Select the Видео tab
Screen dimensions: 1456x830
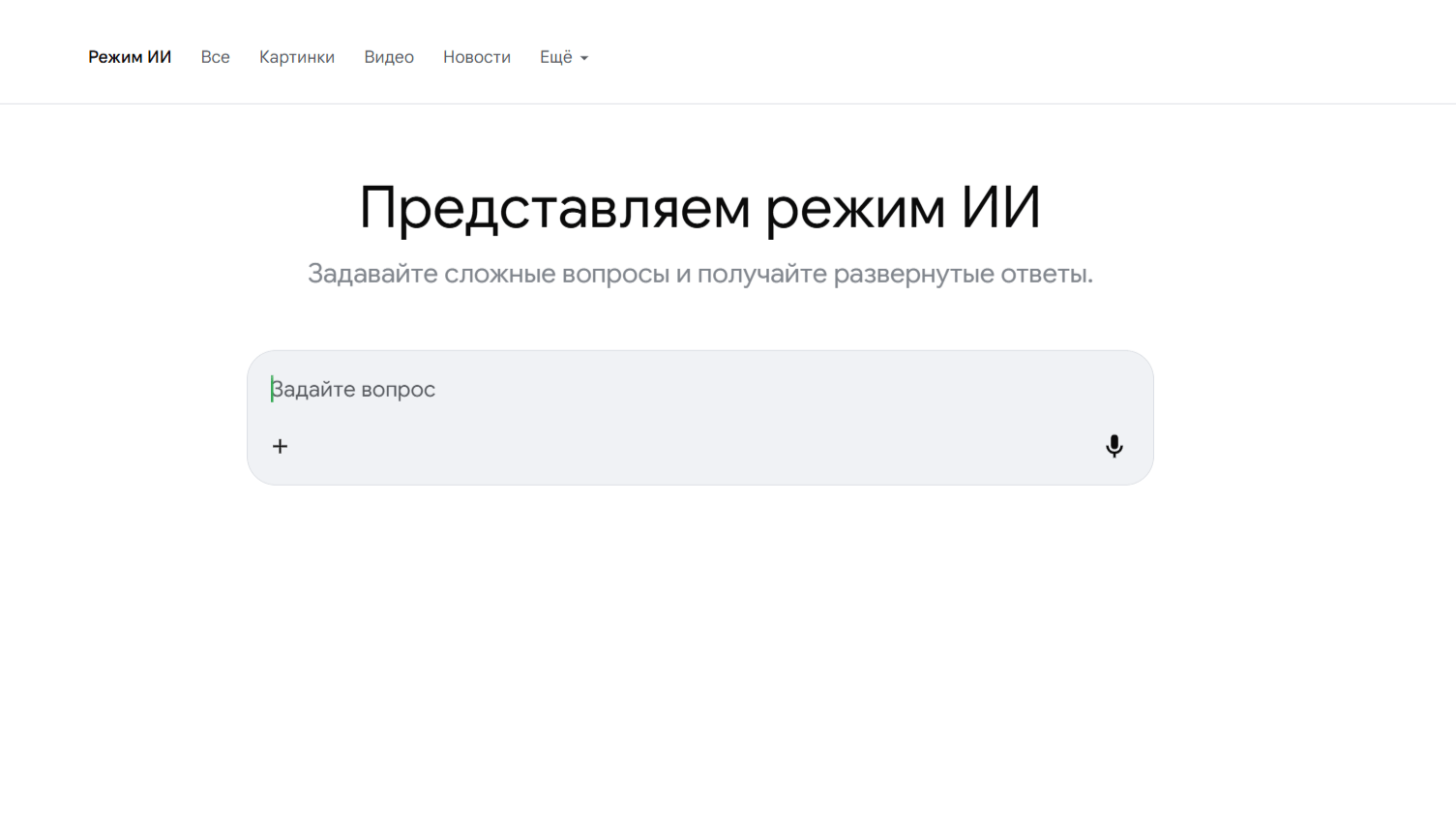click(389, 57)
